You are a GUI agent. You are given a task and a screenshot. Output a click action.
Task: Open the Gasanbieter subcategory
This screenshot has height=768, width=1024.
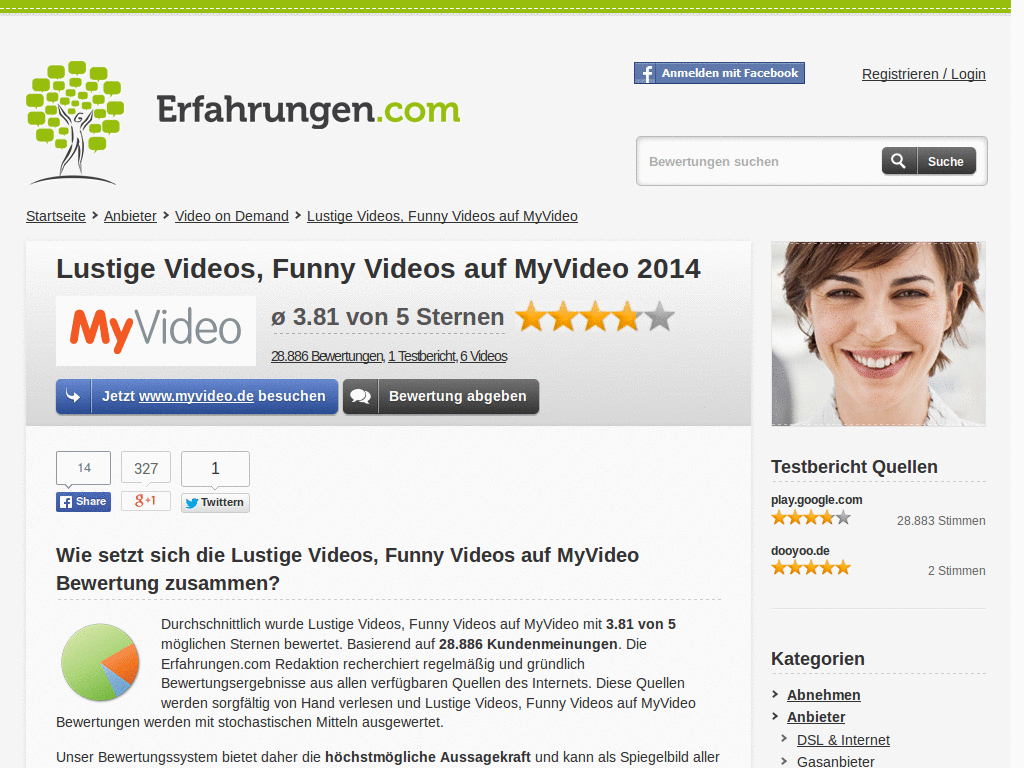pos(835,761)
